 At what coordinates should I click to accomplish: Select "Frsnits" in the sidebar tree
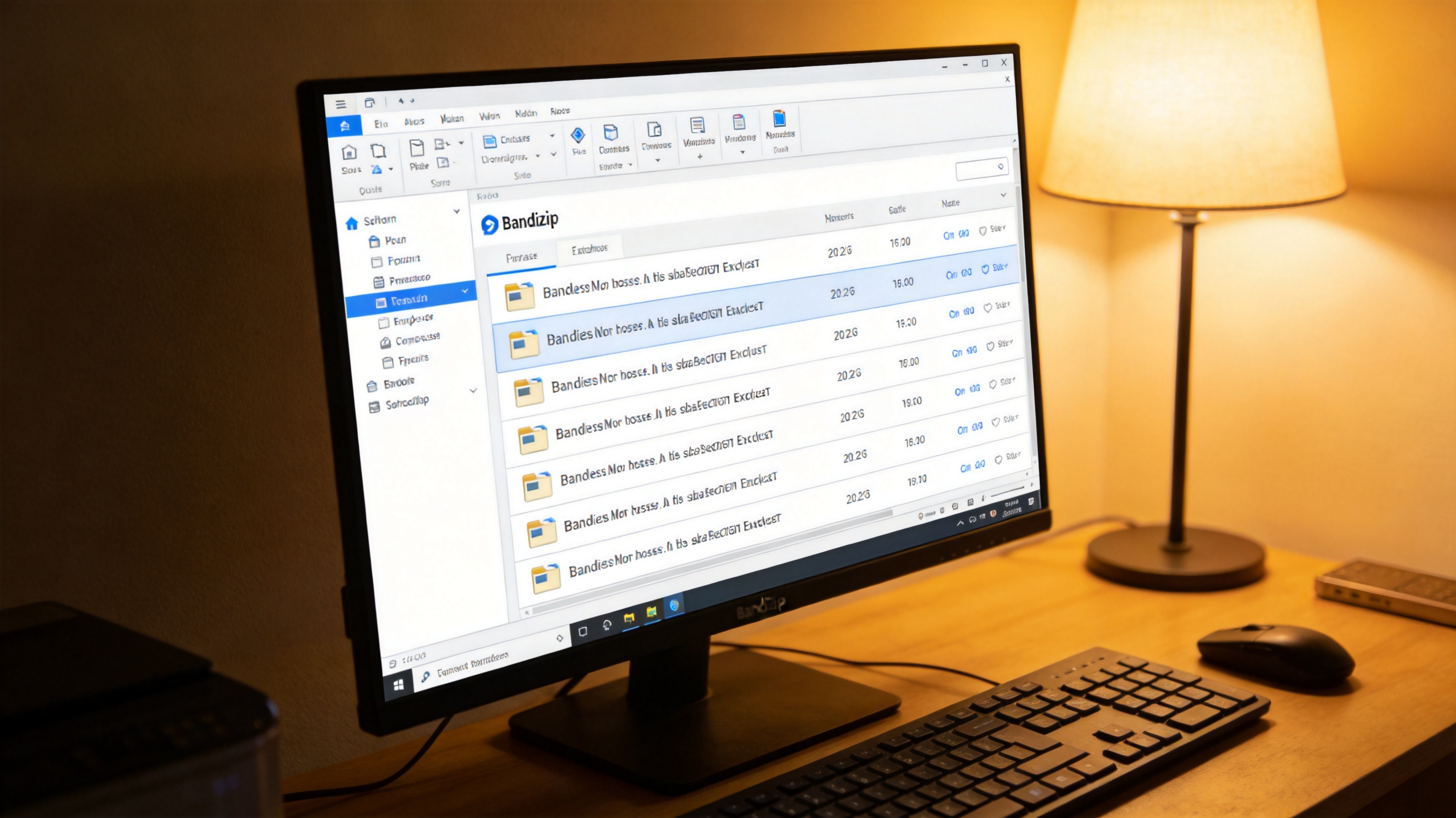coord(413,359)
